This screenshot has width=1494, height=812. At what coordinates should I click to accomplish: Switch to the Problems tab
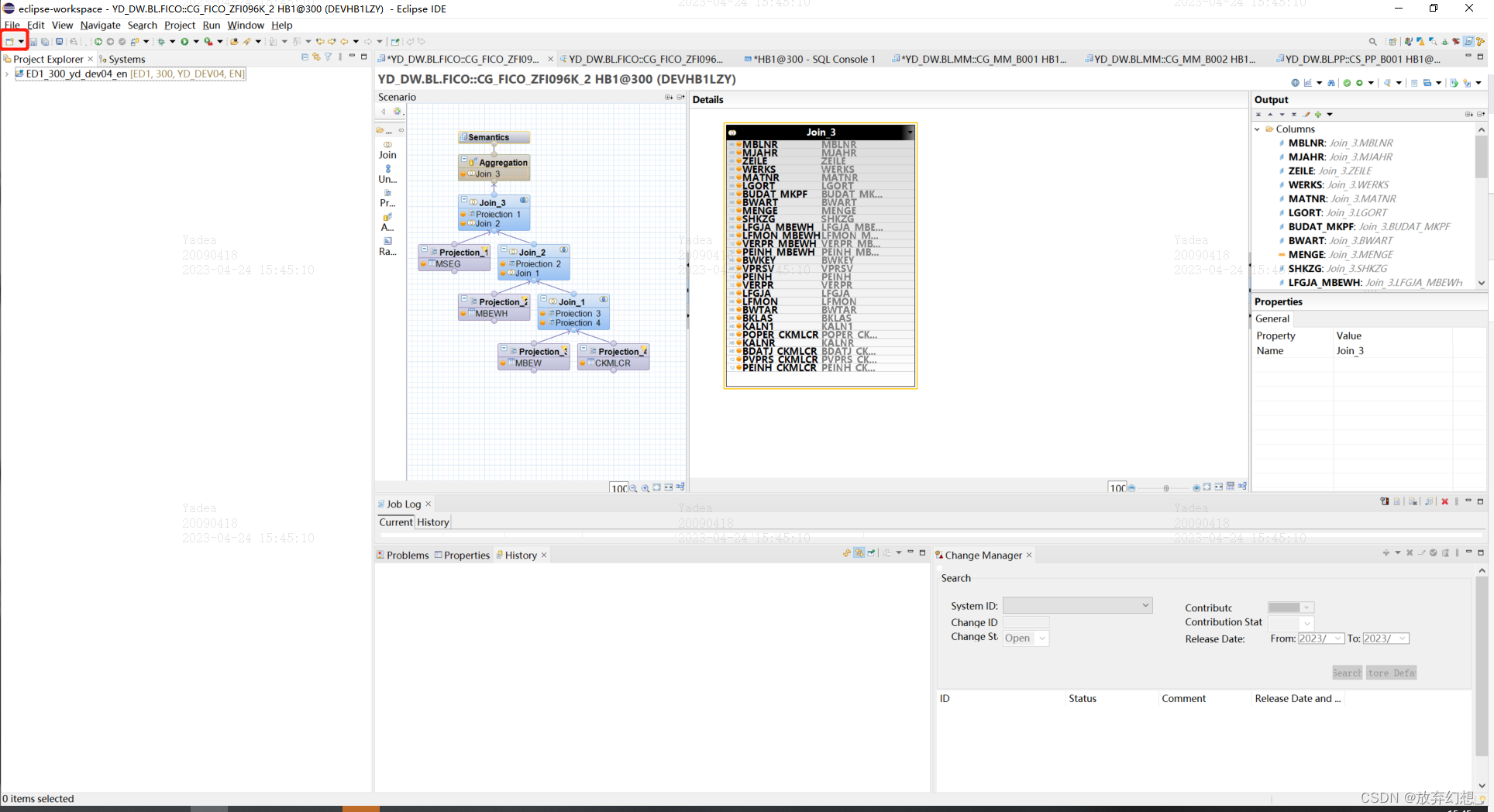tap(403, 556)
